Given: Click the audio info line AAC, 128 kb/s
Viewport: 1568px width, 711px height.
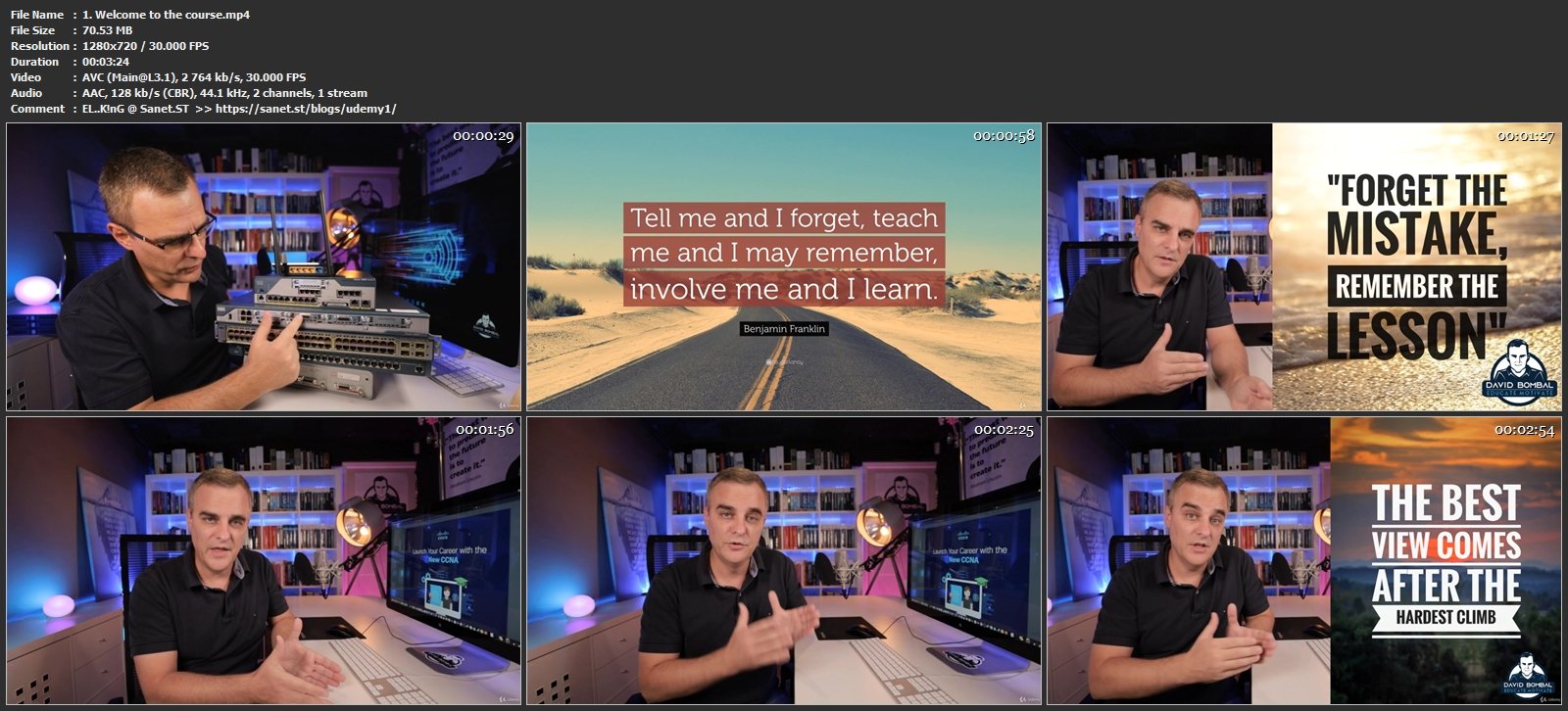Looking at the screenshot, I should pos(224,93).
